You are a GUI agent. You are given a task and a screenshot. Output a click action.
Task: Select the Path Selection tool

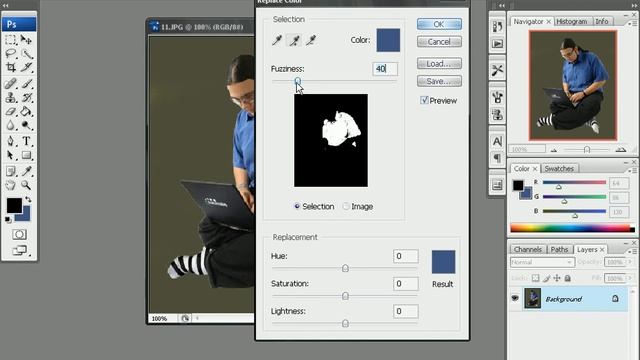[11, 155]
